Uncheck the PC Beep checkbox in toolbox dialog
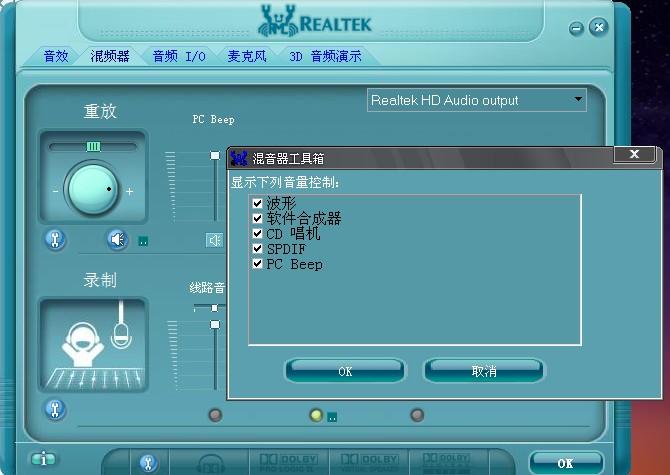This screenshot has height=475, width=670. coord(257,263)
